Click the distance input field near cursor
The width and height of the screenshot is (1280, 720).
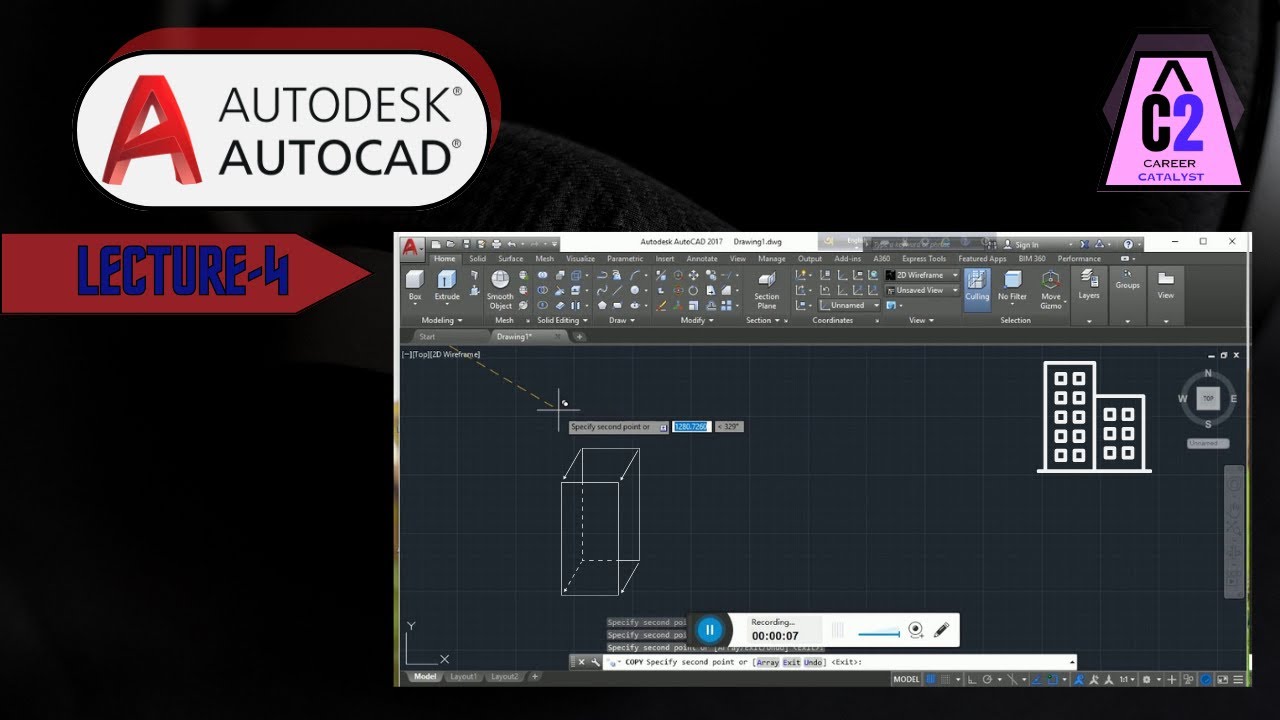click(x=691, y=427)
